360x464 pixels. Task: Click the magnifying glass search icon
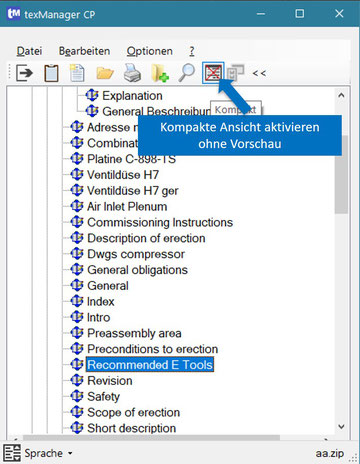(x=187, y=73)
